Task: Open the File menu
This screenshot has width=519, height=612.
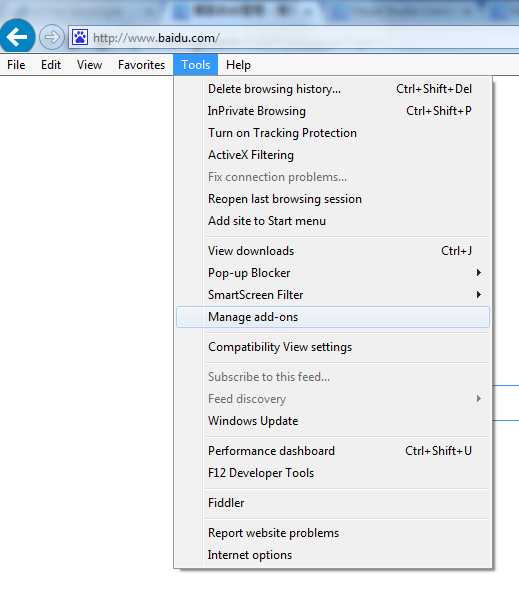Action: point(16,65)
